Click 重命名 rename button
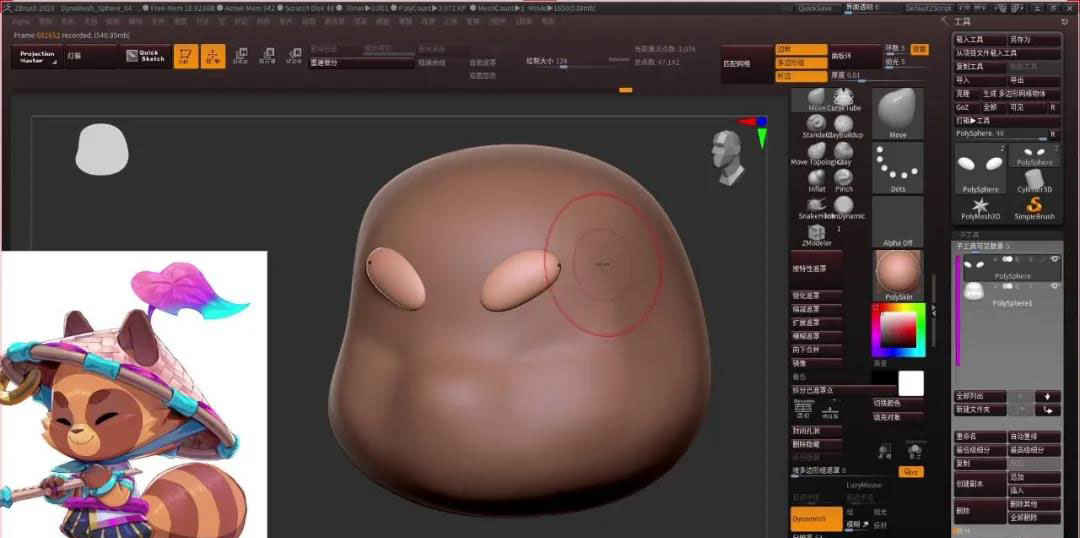Viewport: 1080px width, 538px height. [979, 437]
